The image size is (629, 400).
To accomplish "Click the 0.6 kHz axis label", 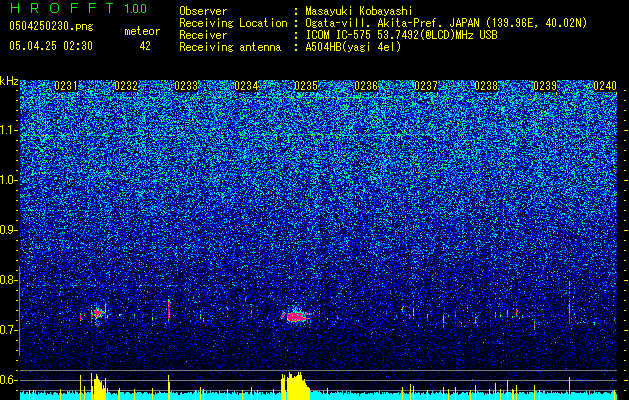I will tap(9, 380).
